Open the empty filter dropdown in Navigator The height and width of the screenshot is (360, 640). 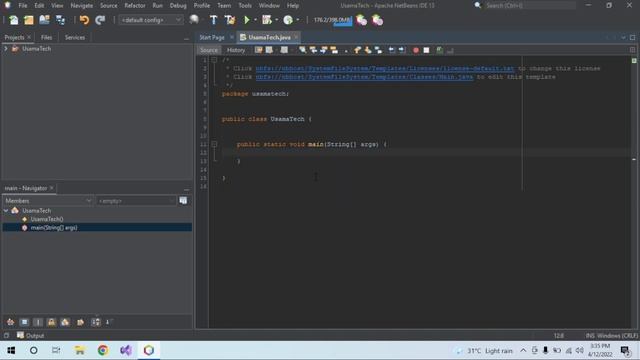[136, 201]
